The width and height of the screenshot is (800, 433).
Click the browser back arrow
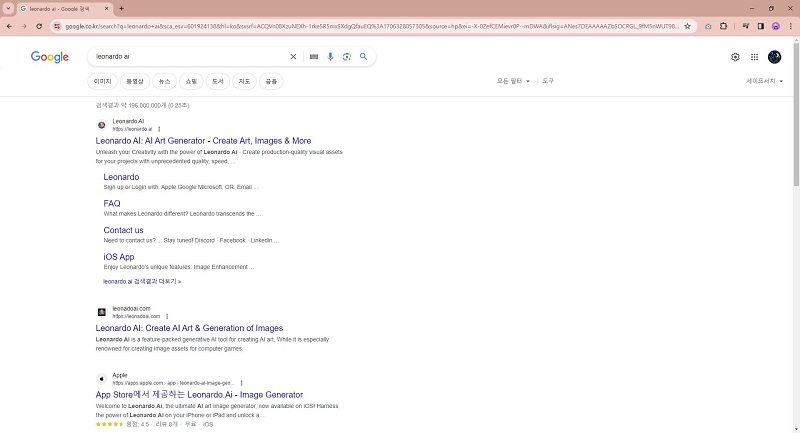click(9, 26)
